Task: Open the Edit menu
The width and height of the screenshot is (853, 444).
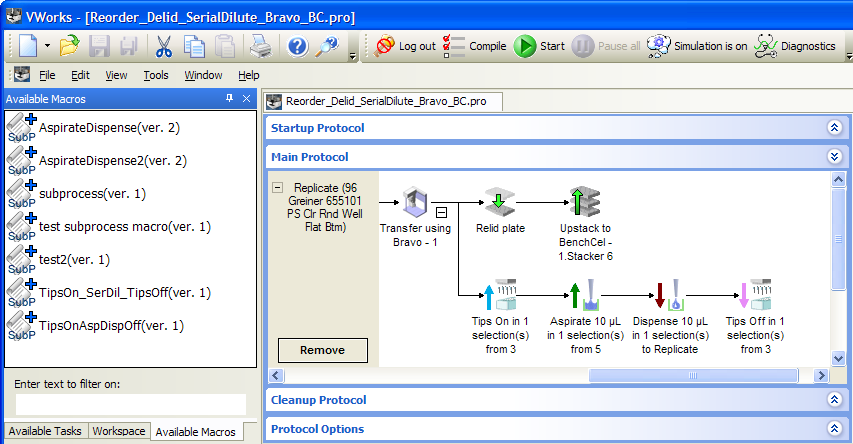Action: pos(81,75)
